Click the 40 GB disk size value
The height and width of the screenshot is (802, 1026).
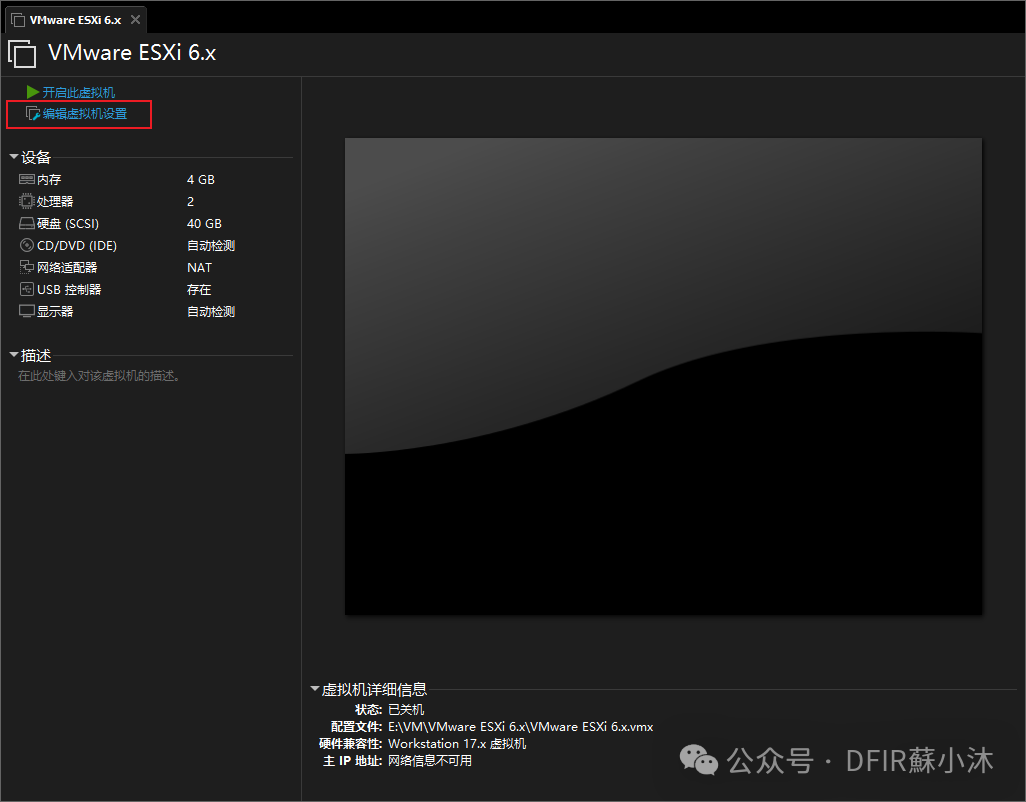coord(204,224)
